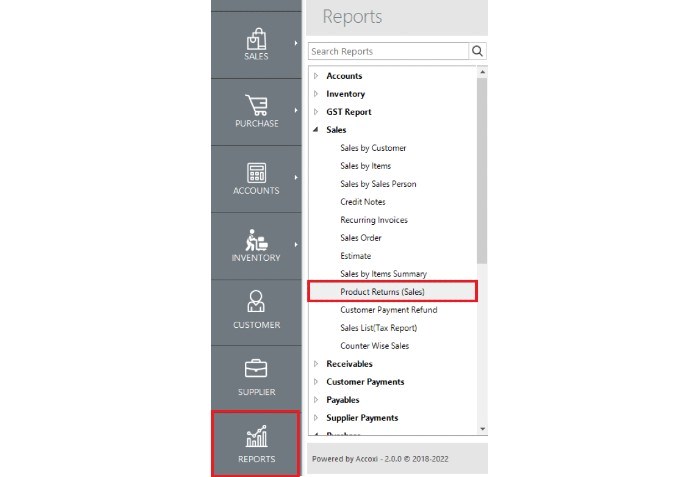This screenshot has height=477, width=700.
Task: Click the magnifier search icon
Action: coord(478,51)
